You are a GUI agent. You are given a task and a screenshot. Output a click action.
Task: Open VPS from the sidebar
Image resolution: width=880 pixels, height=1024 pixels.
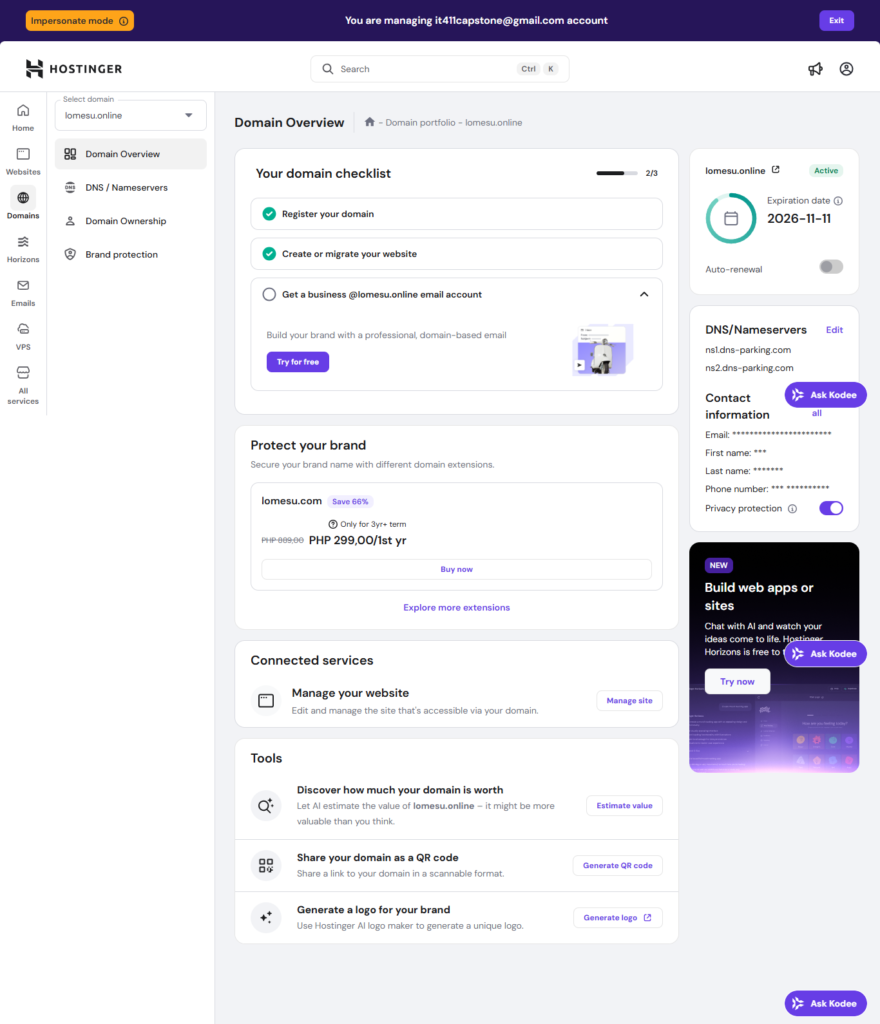(23, 336)
